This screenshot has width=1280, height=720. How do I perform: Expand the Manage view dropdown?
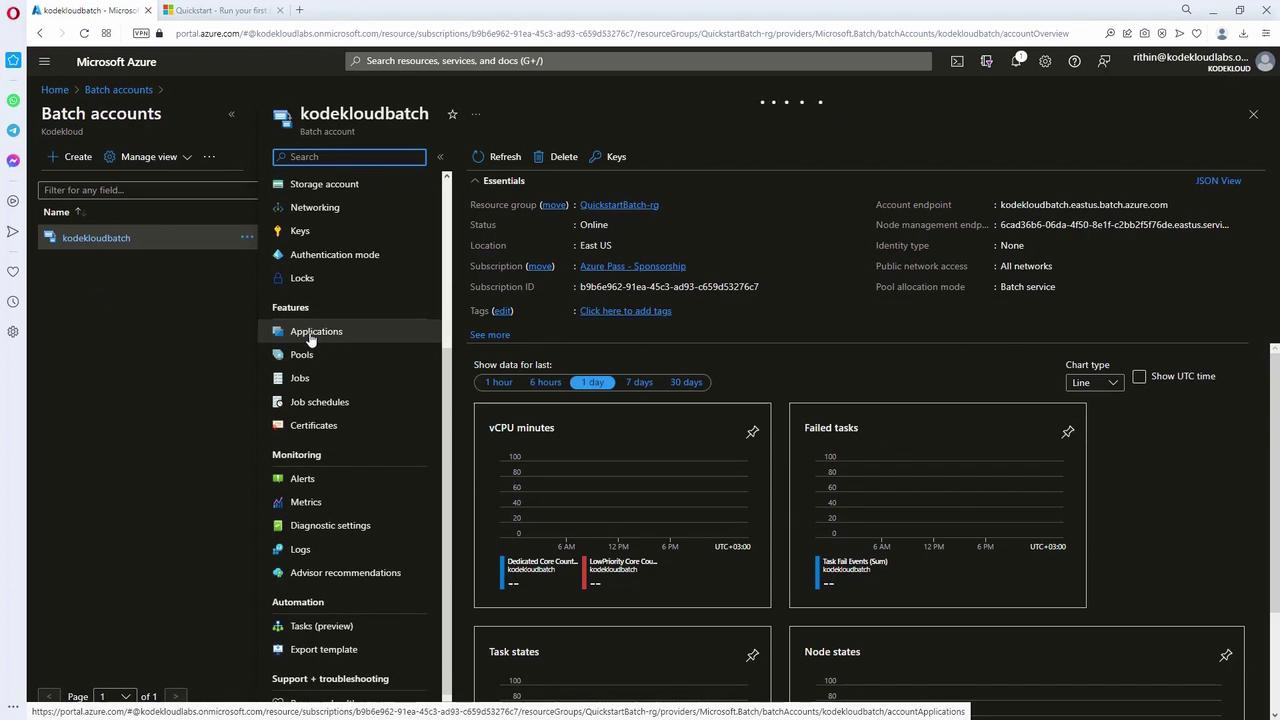tap(148, 157)
